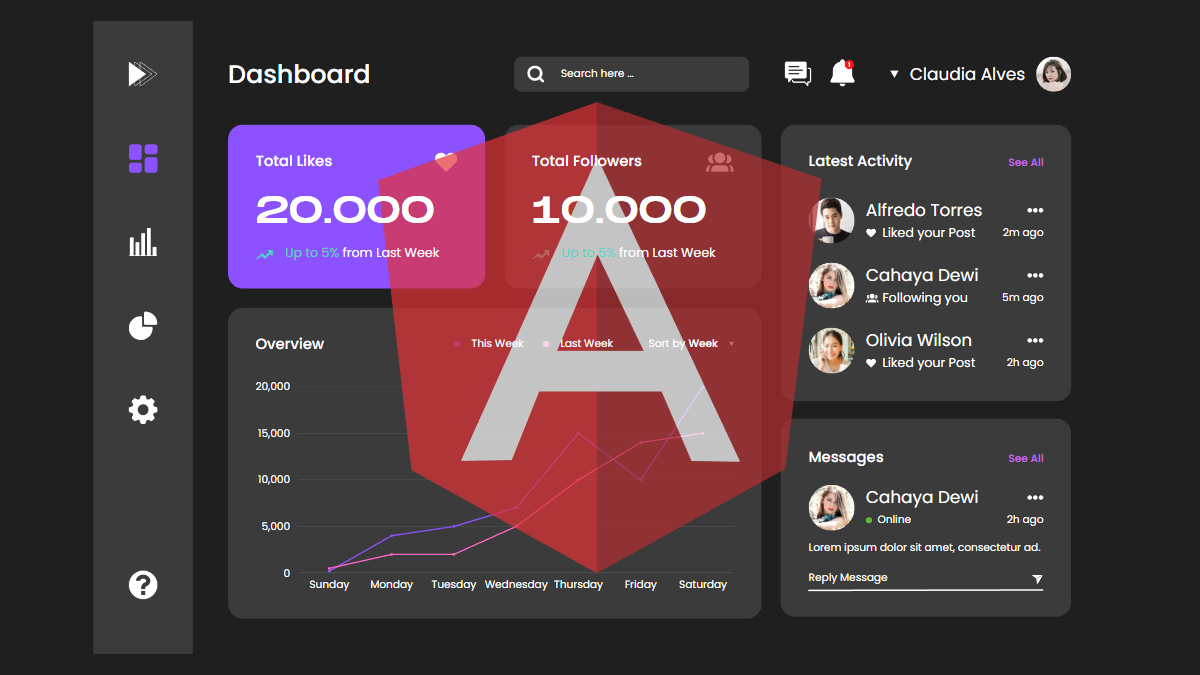Viewport: 1200px width, 675px height.
Task: Click the dashboard grid icon in sidebar
Action: (x=143, y=158)
